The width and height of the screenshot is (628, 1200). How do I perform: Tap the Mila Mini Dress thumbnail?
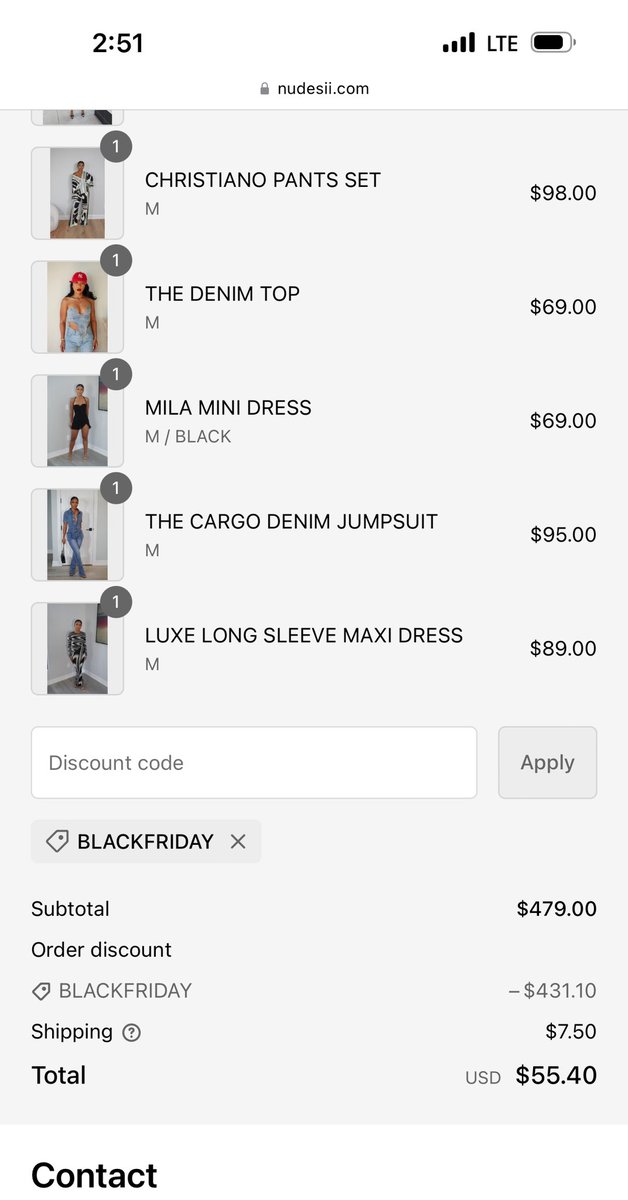(77, 421)
